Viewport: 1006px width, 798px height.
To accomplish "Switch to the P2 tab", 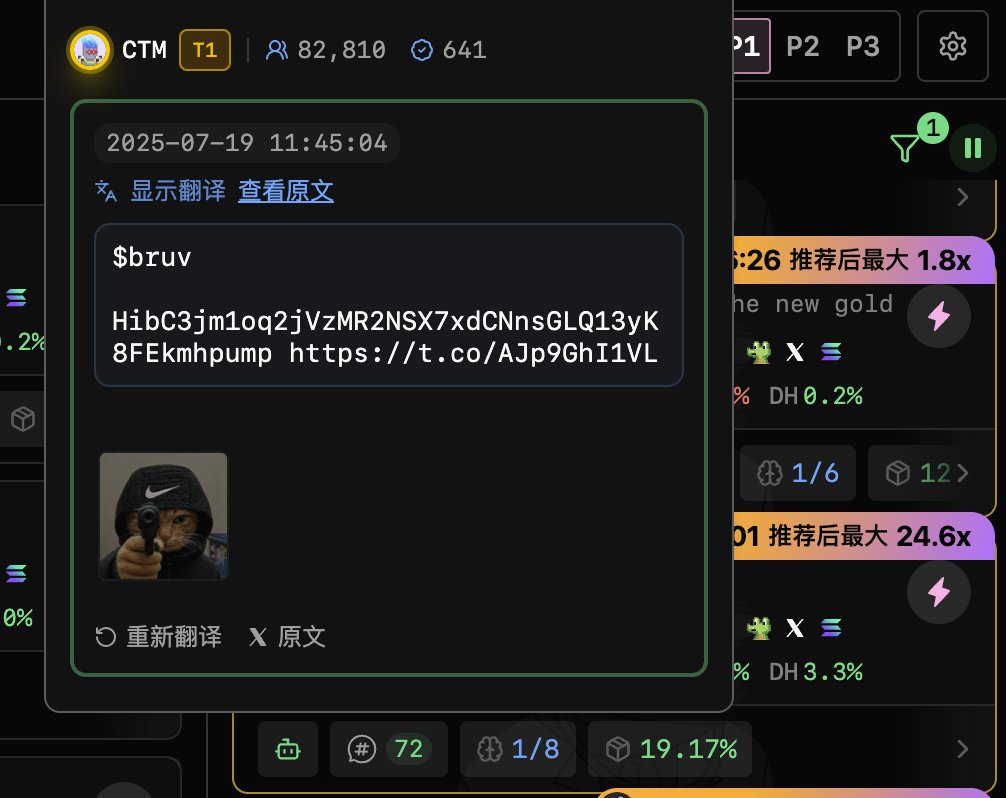I will point(803,46).
